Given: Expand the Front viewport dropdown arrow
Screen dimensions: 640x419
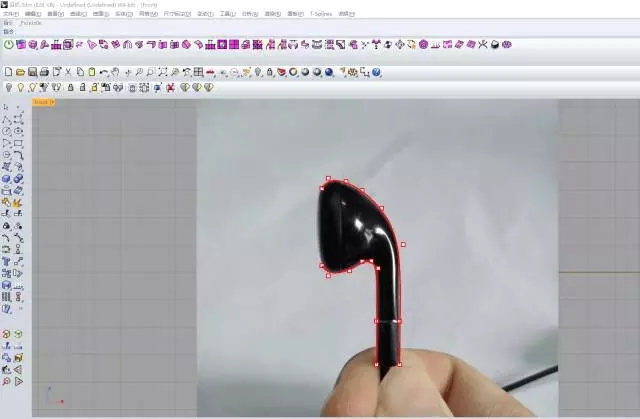Looking at the screenshot, I should tap(52, 102).
